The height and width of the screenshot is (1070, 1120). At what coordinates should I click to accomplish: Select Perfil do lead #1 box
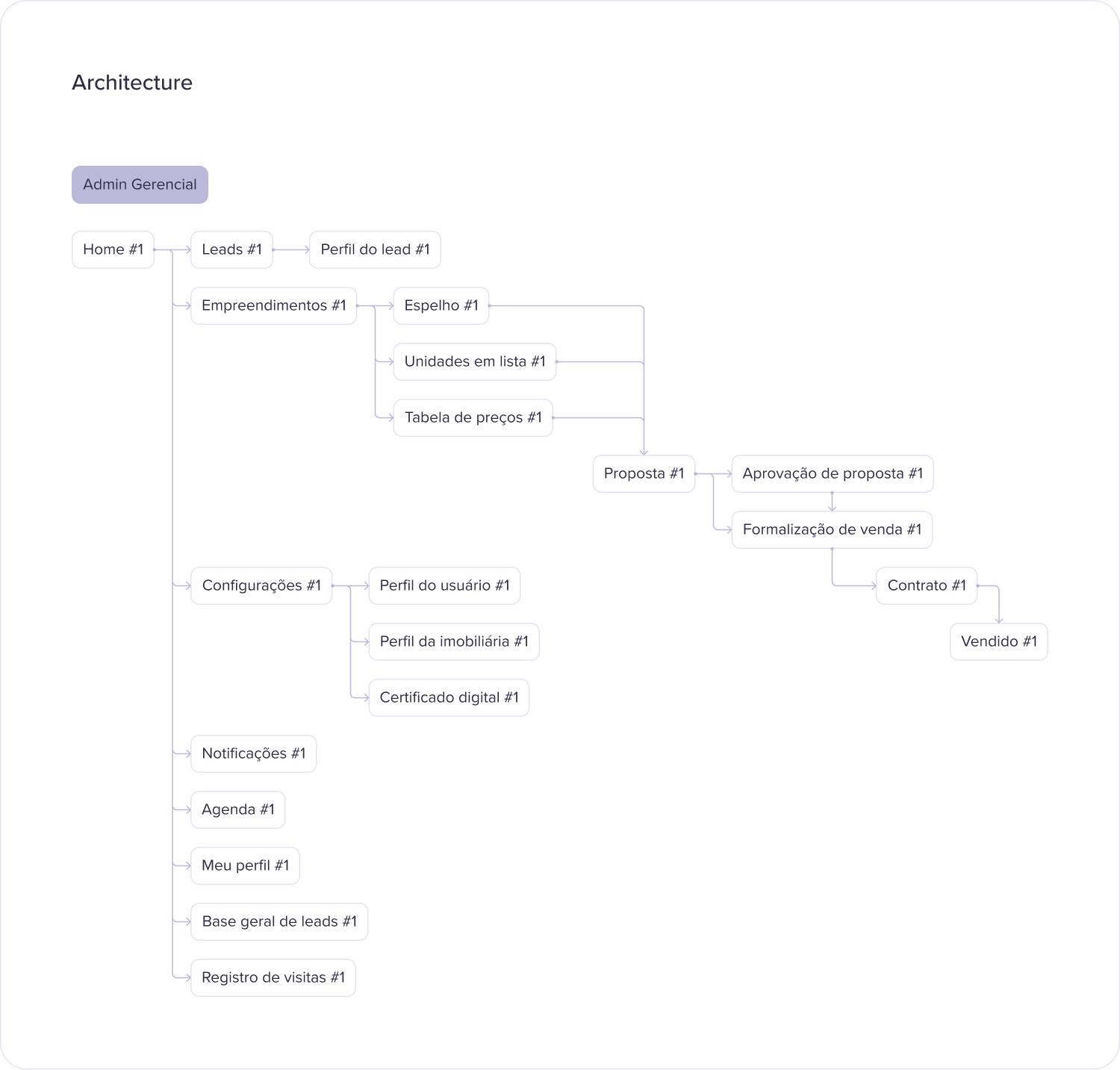375,249
